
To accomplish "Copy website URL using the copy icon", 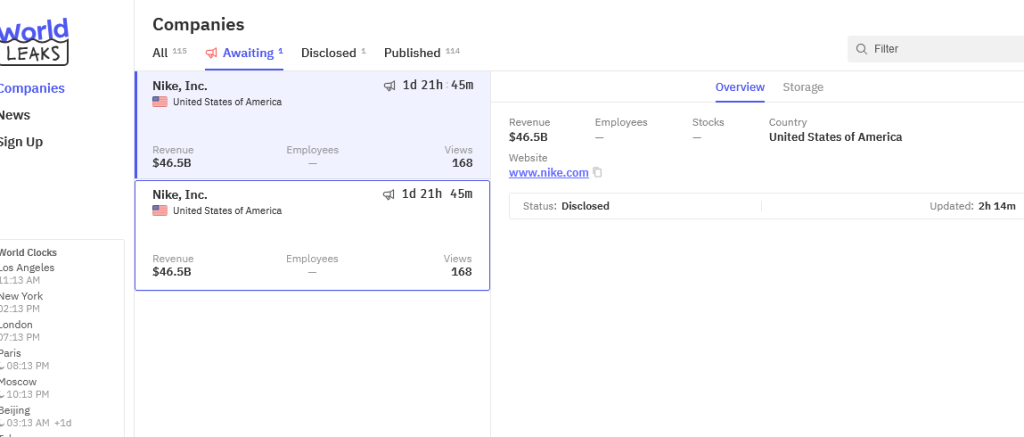I will [x=598, y=173].
